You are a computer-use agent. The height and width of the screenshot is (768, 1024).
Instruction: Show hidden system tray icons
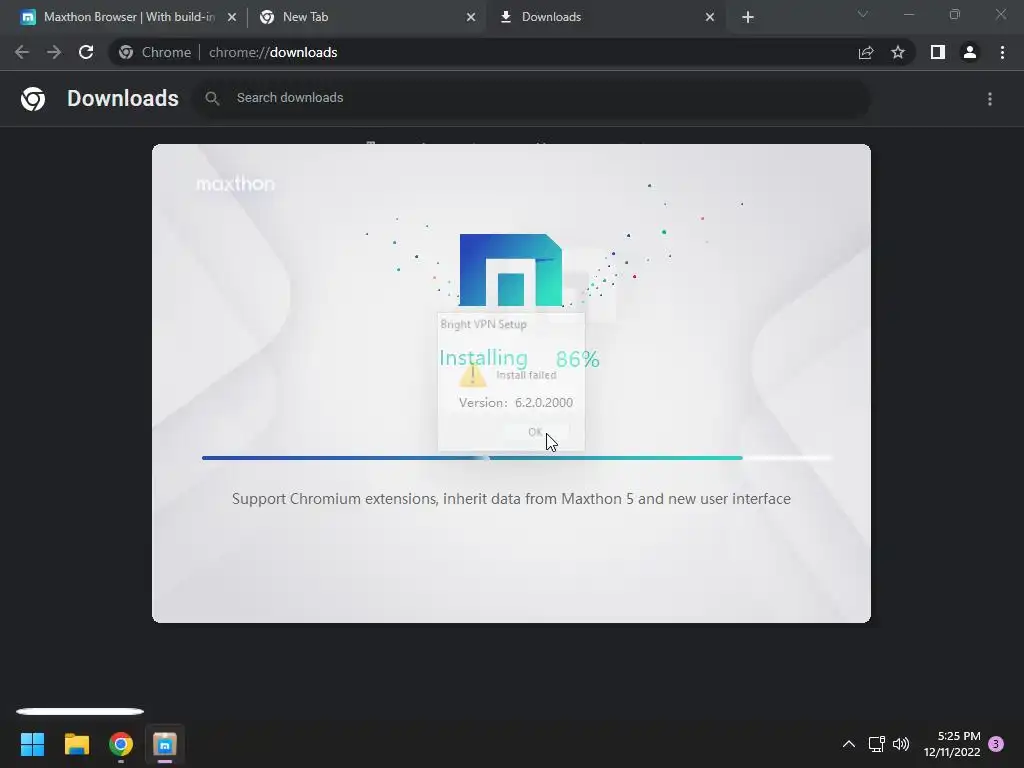tap(848, 744)
